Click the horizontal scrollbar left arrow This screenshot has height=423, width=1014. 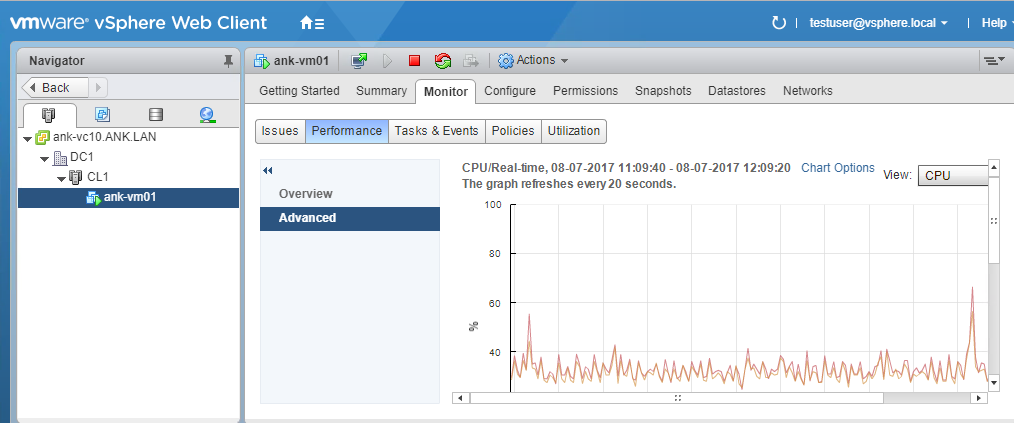coord(460,398)
